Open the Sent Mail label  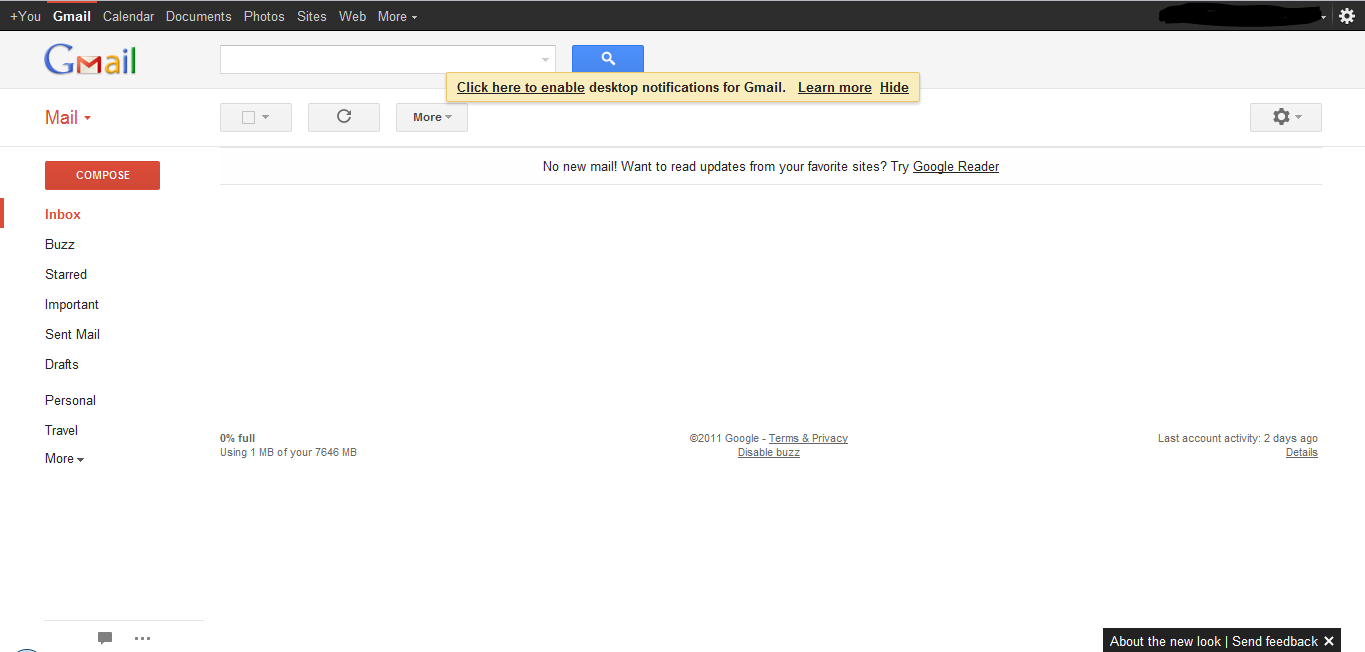(72, 334)
